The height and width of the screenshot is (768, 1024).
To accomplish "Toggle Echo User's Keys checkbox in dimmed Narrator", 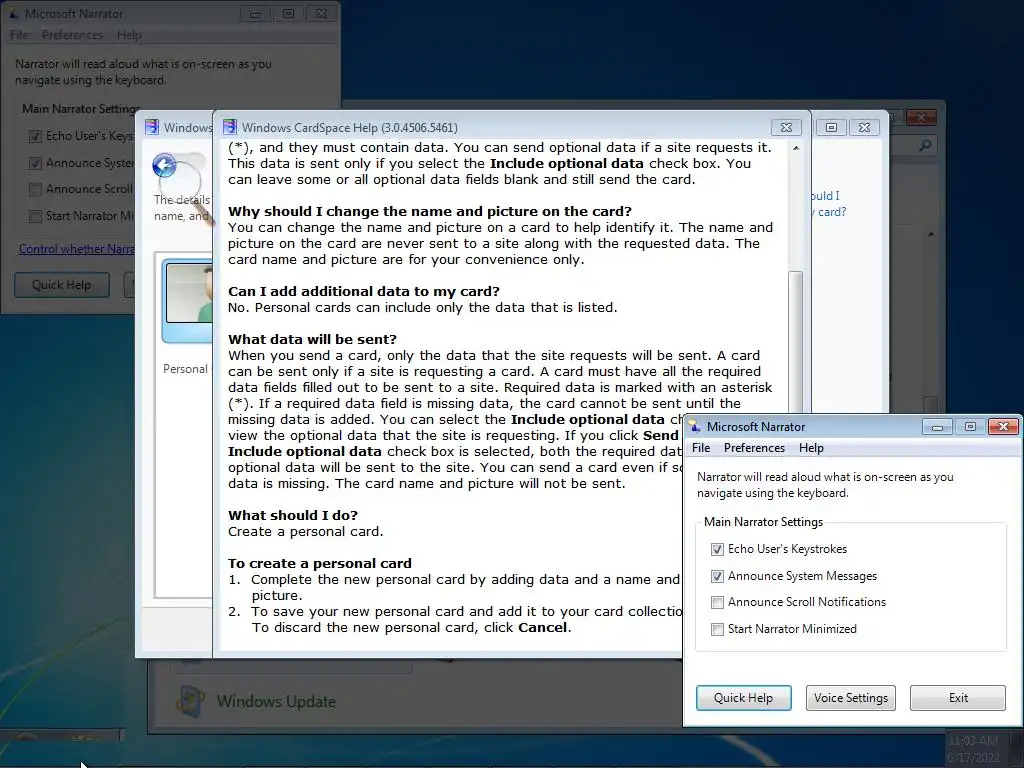I will pos(35,136).
